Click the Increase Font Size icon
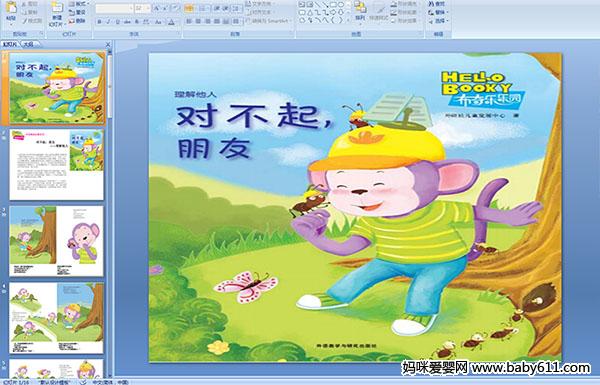Viewport: 600px width, 385px height. (157, 8)
